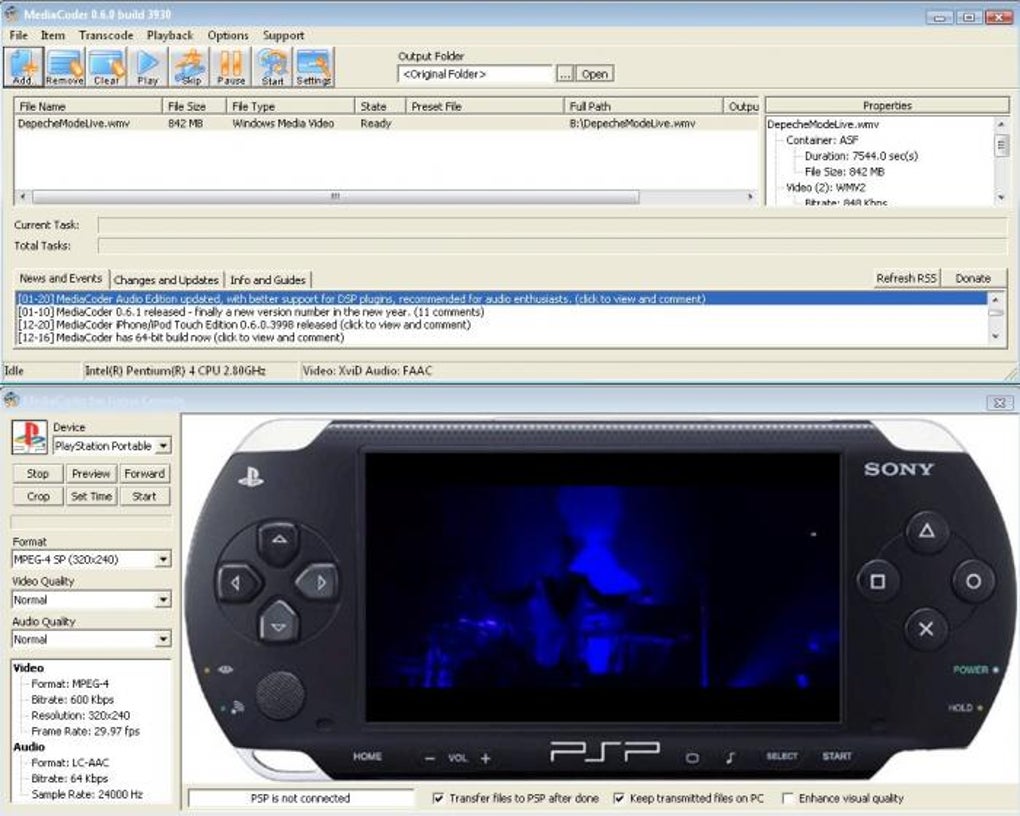Click the PSP circle button

[973, 581]
